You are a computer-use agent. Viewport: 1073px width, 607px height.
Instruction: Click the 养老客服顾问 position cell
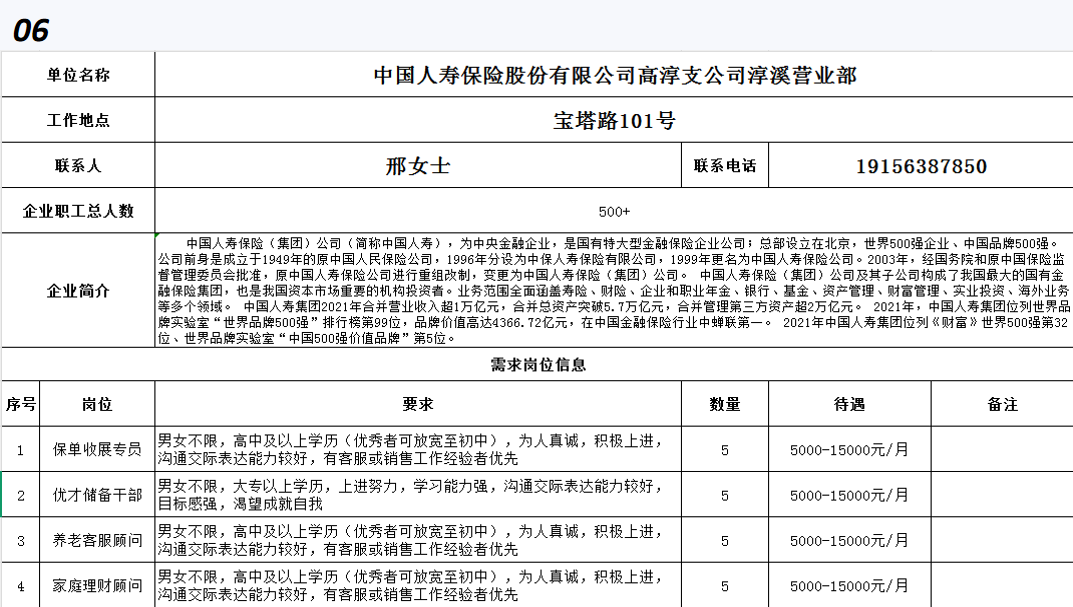[x=97, y=541]
